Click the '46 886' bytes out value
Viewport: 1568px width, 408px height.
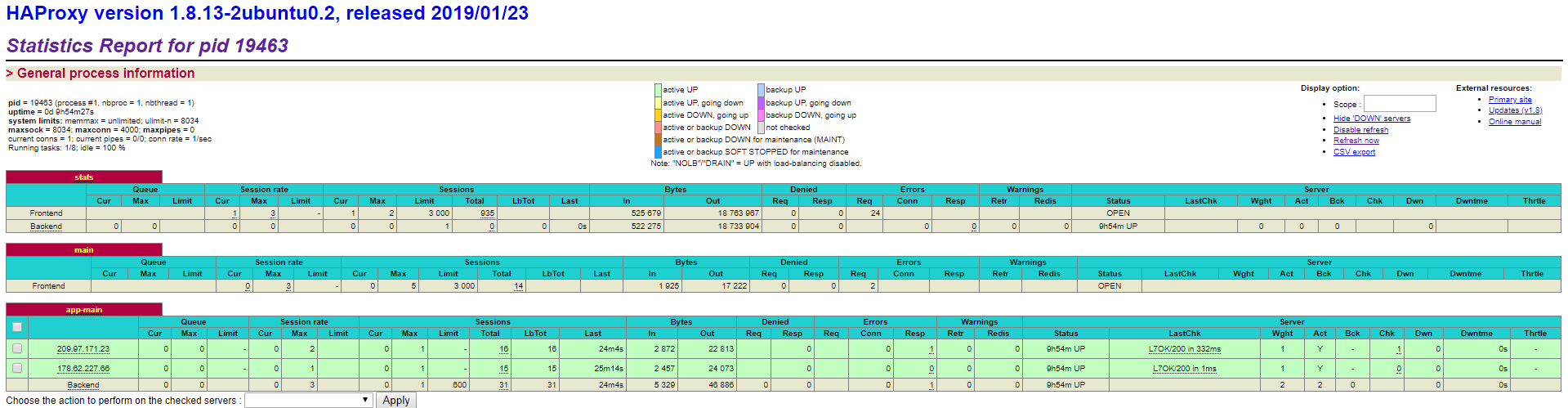click(721, 385)
